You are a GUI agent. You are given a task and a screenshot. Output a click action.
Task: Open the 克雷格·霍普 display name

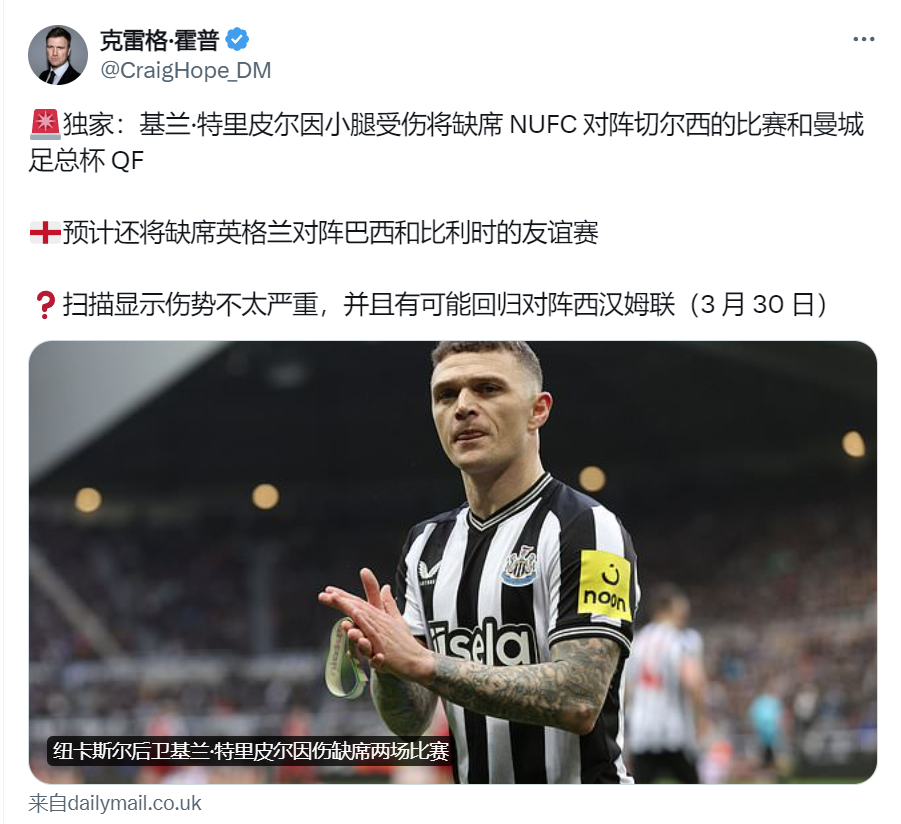(159, 40)
